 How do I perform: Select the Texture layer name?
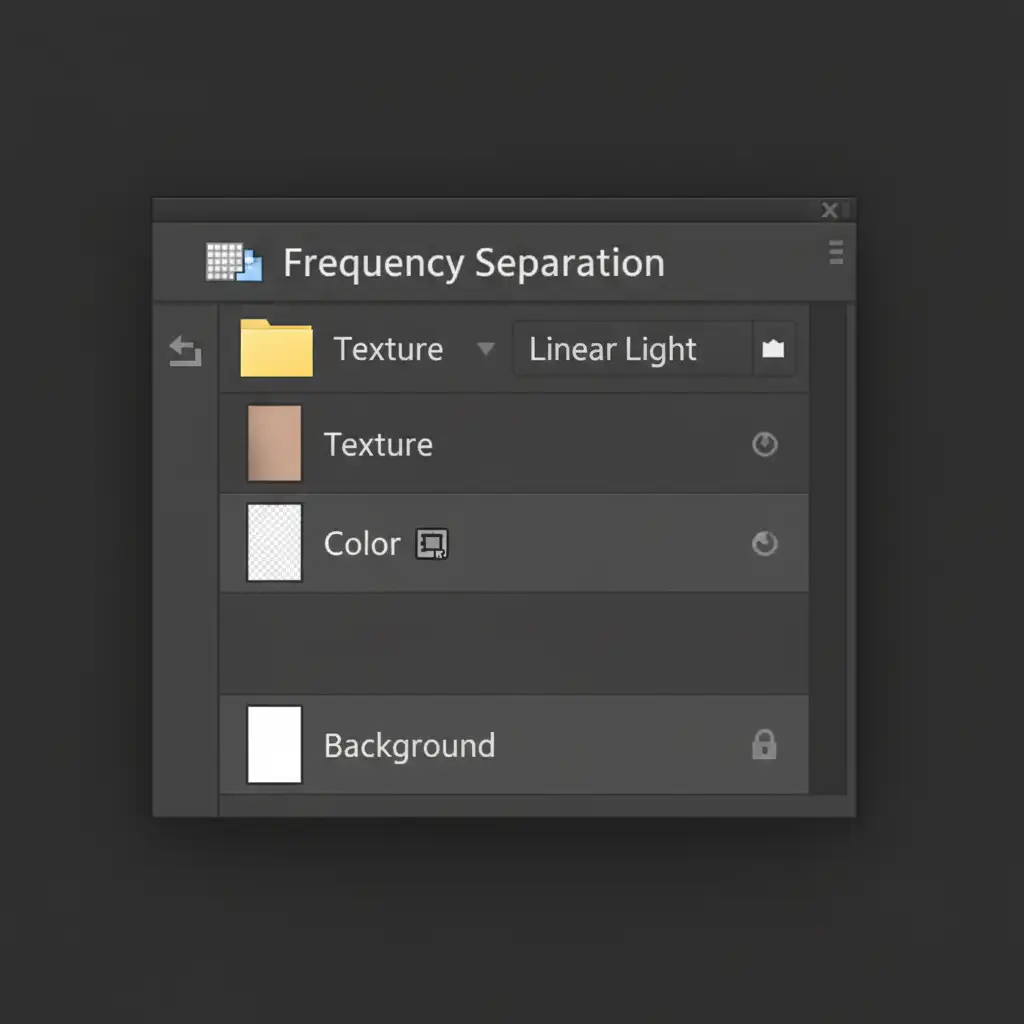[x=378, y=445]
